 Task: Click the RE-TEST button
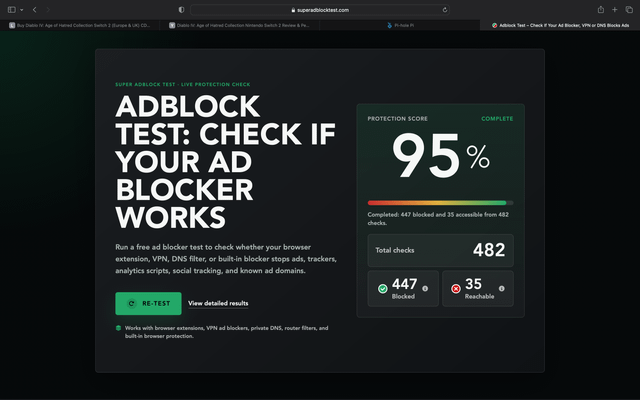coord(148,303)
